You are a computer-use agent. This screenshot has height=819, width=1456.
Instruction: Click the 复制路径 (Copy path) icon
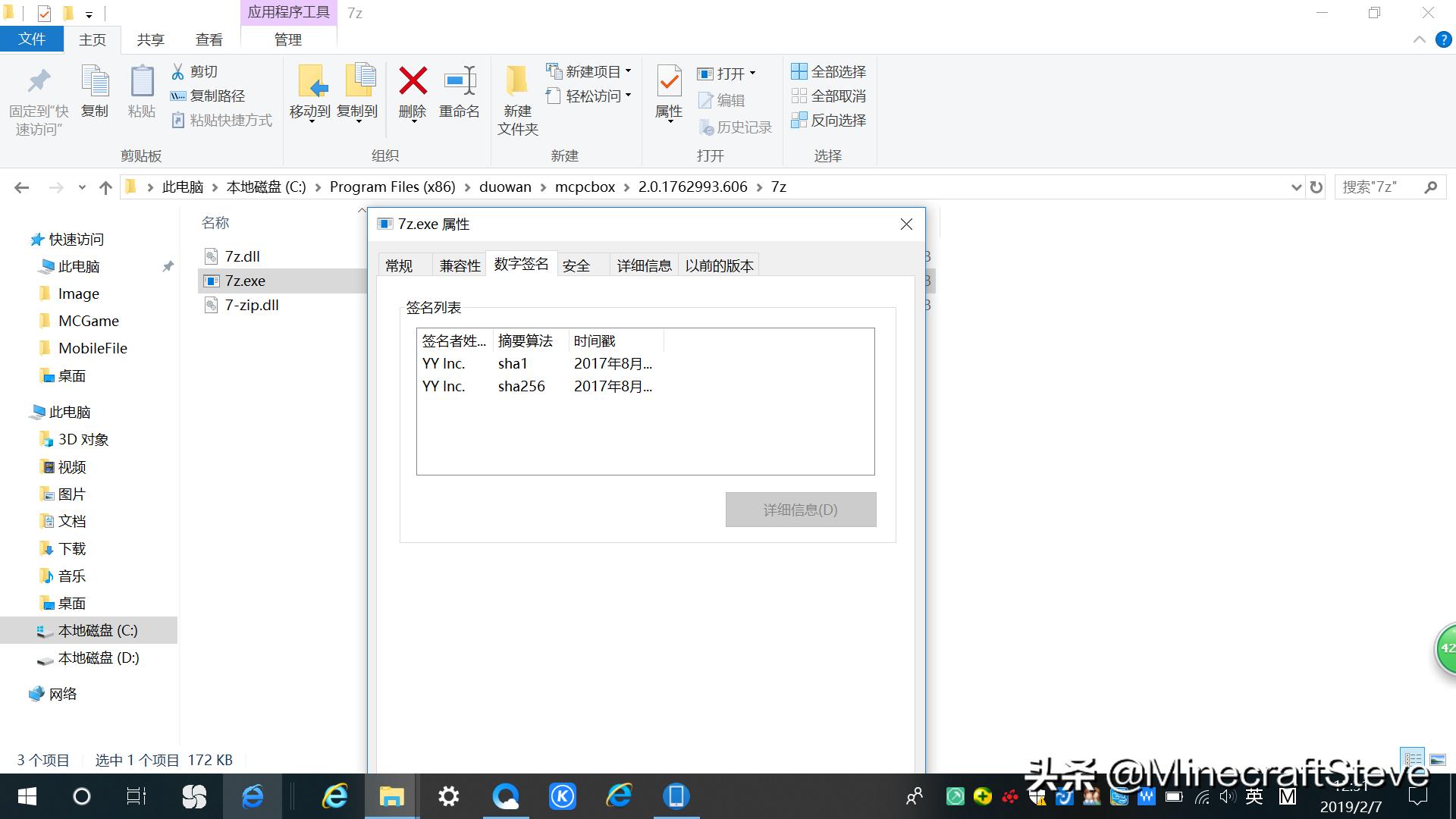click(x=178, y=96)
